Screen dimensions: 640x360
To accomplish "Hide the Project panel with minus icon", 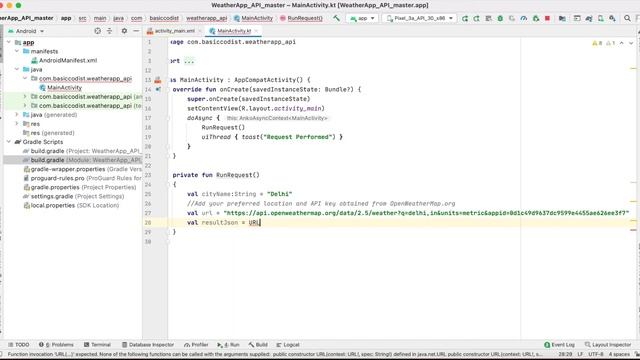I will pyautogui.click(x=136, y=31).
